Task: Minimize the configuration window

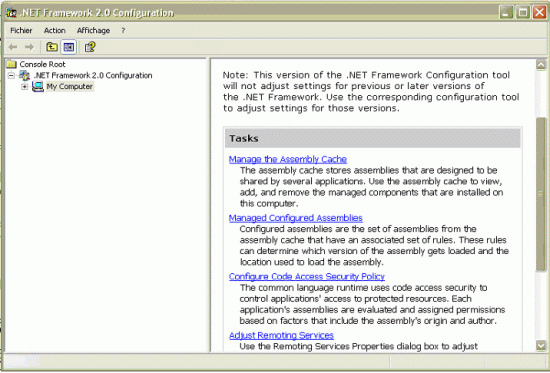Action: pos(506,13)
